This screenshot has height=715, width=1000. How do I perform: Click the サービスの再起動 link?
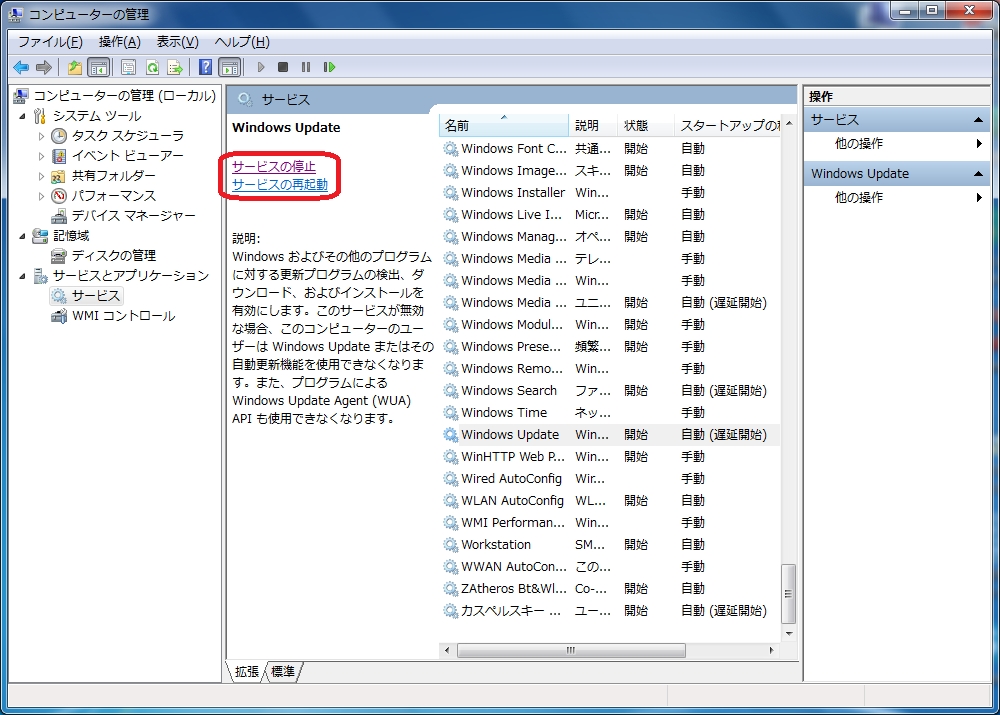(280, 184)
